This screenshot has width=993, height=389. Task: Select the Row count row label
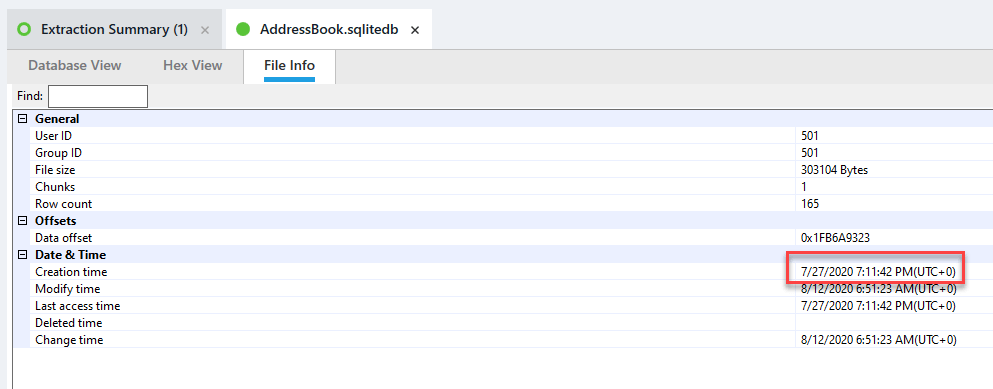pos(63,204)
